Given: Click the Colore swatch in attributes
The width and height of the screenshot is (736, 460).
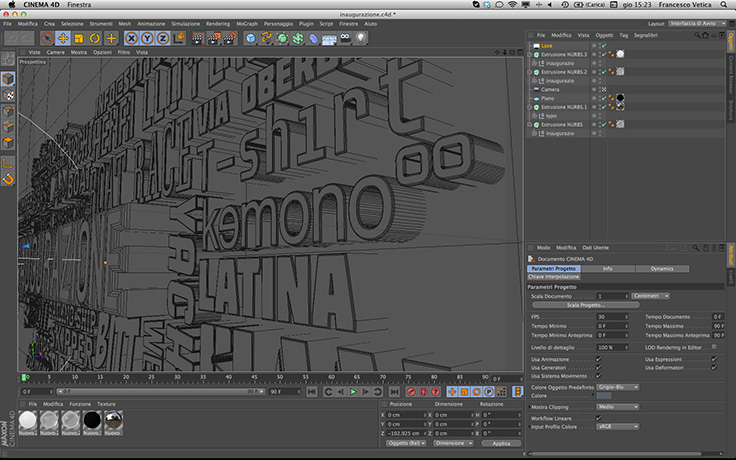Looking at the screenshot, I should (604, 396).
